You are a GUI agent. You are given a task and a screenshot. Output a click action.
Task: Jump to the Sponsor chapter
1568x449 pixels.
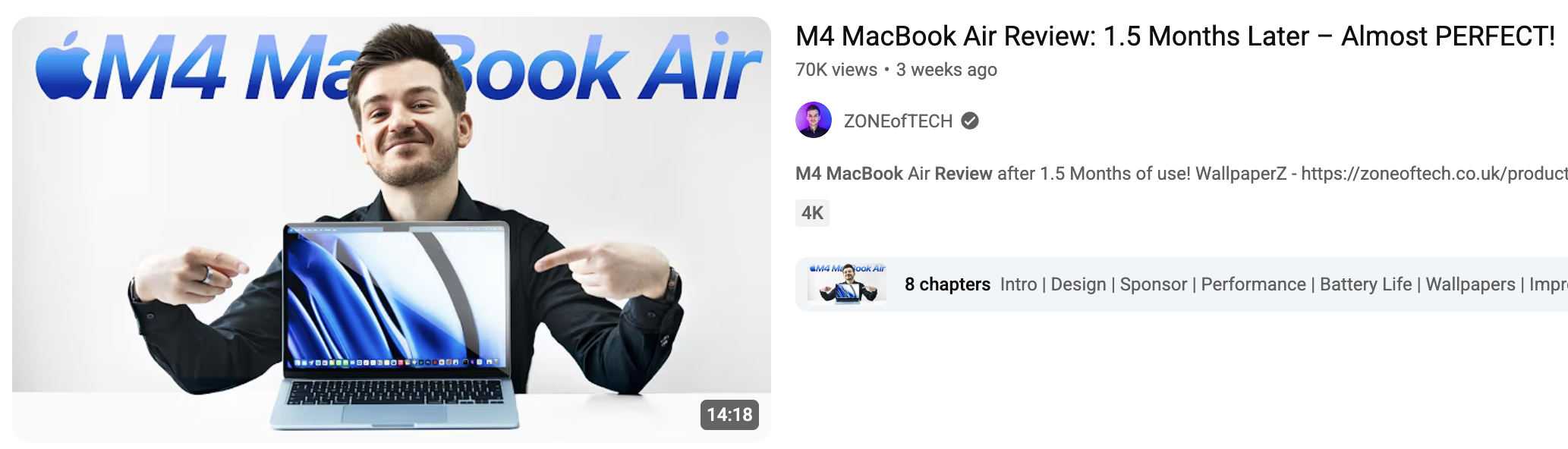(1154, 284)
